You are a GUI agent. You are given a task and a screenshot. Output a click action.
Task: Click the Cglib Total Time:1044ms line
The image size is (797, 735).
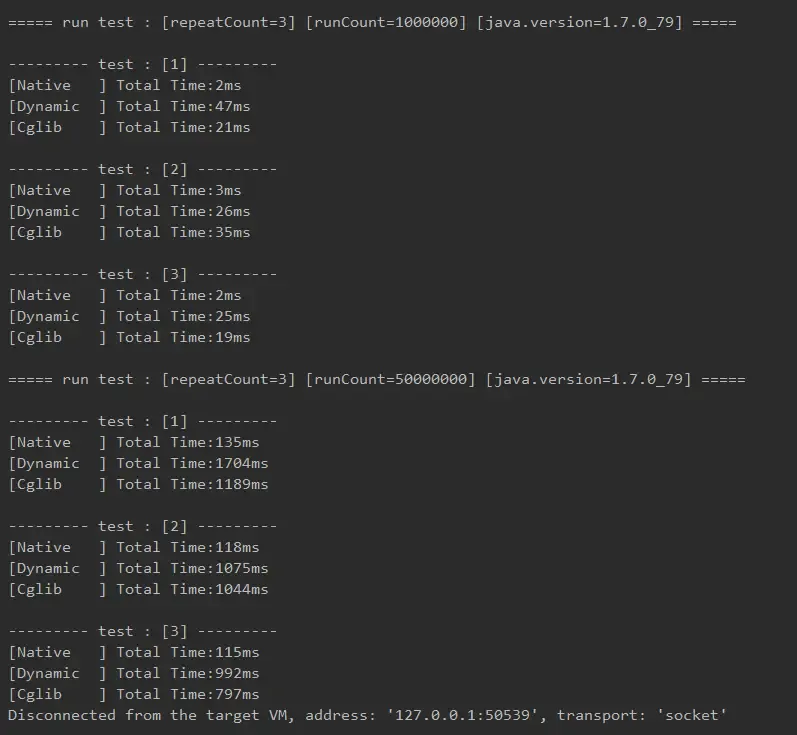tap(138, 589)
